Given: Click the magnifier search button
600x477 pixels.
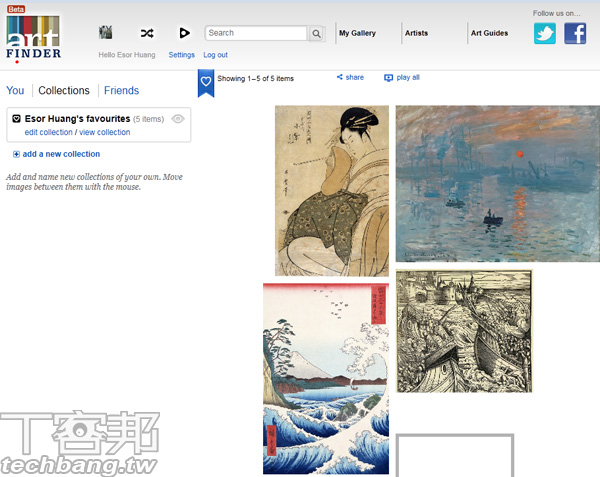Looking at the screenshot, I should pyautogui.click(x=316, y=33).
